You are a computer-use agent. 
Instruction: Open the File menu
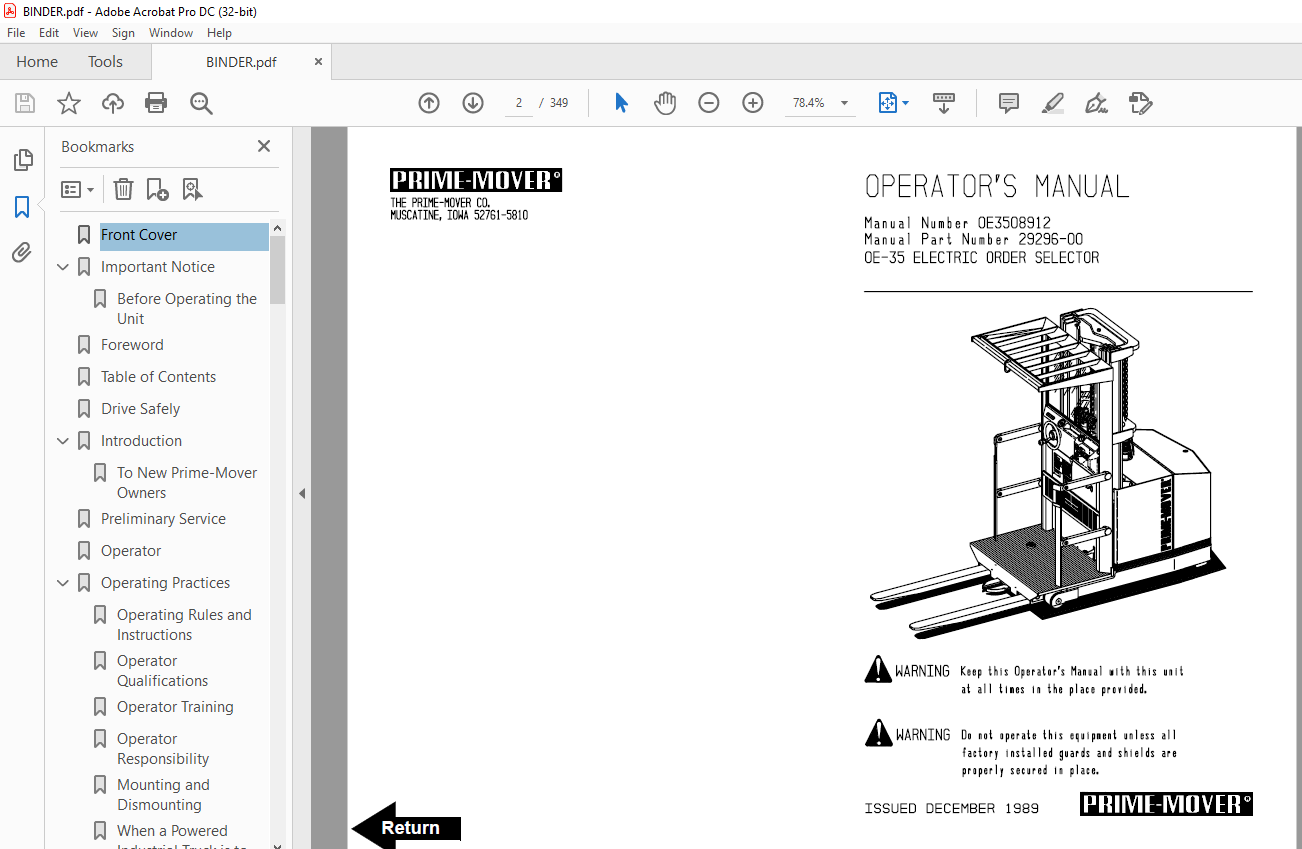click(16, 33)
